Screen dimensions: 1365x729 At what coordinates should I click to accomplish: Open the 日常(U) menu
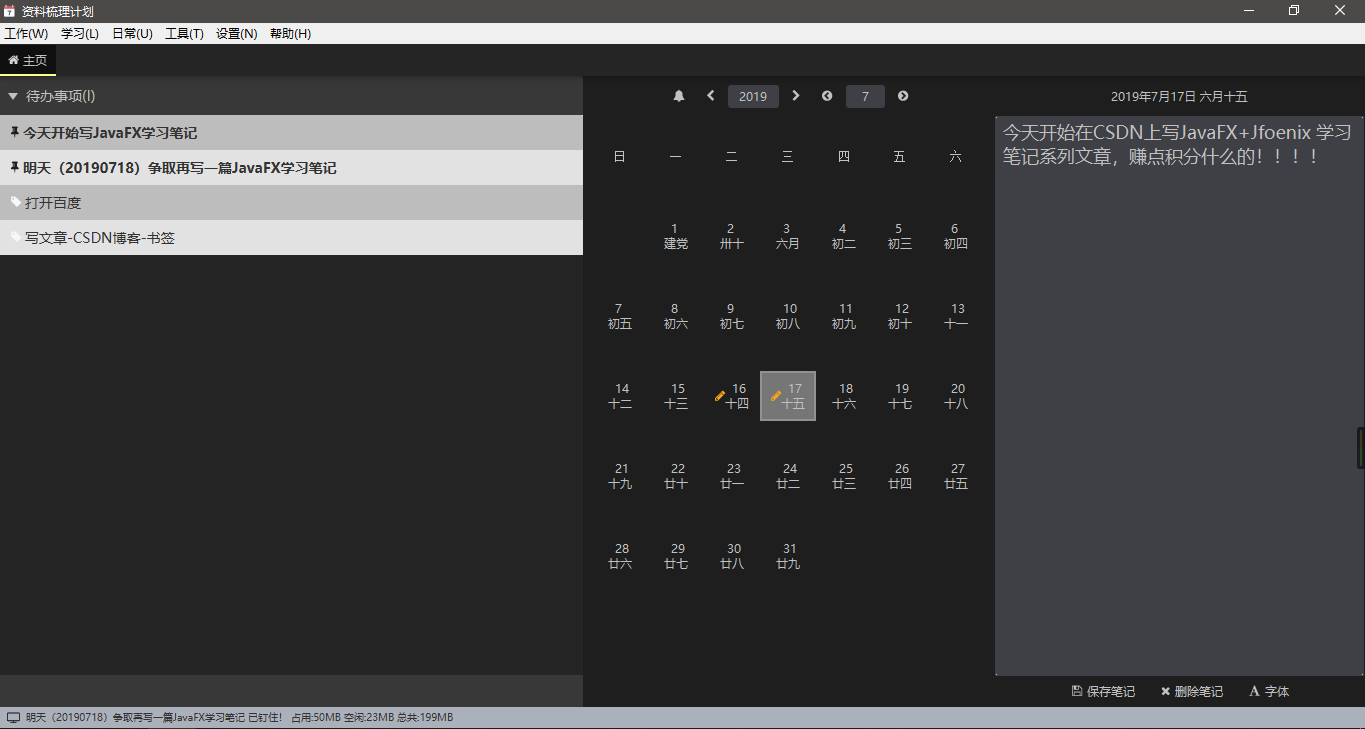(132, 33)
